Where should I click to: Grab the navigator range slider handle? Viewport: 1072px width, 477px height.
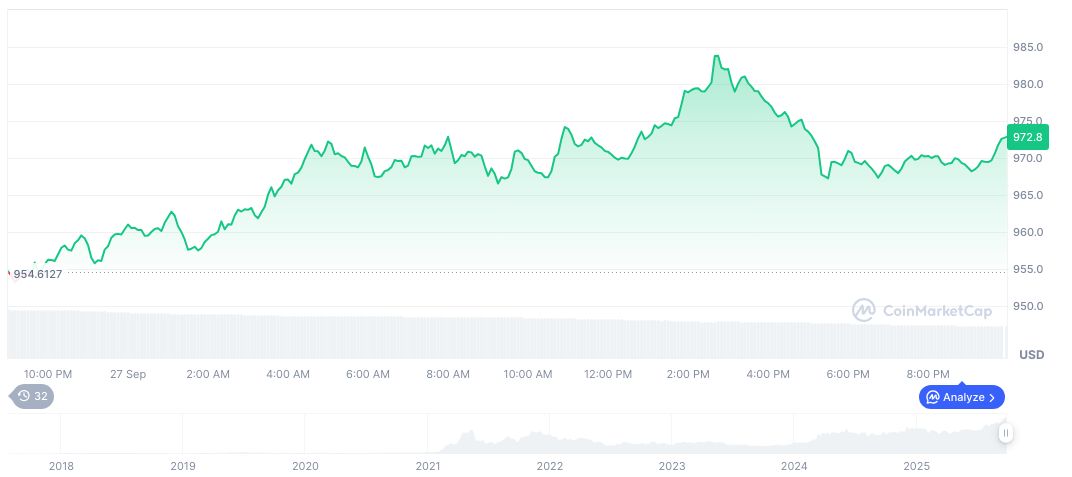coord(1005,433)
